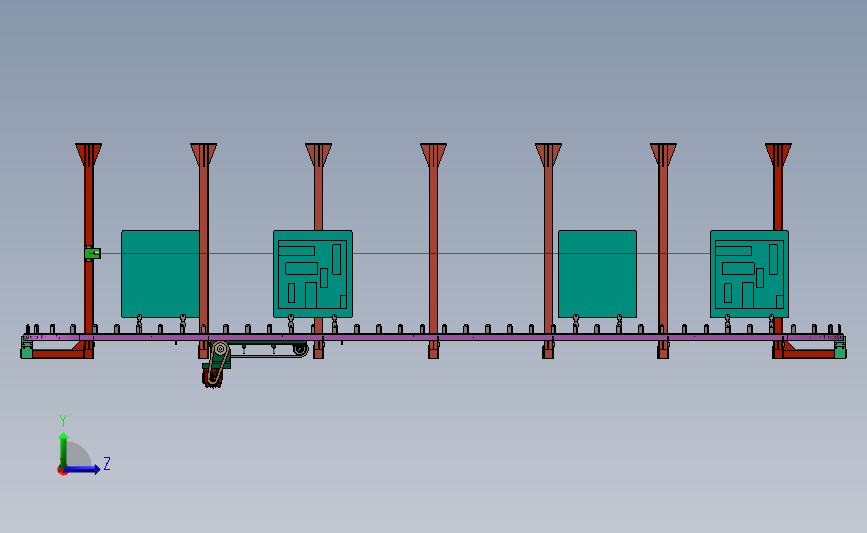Select the second red post from the left
The image size is (867, 533).
[x=203, y=250]
